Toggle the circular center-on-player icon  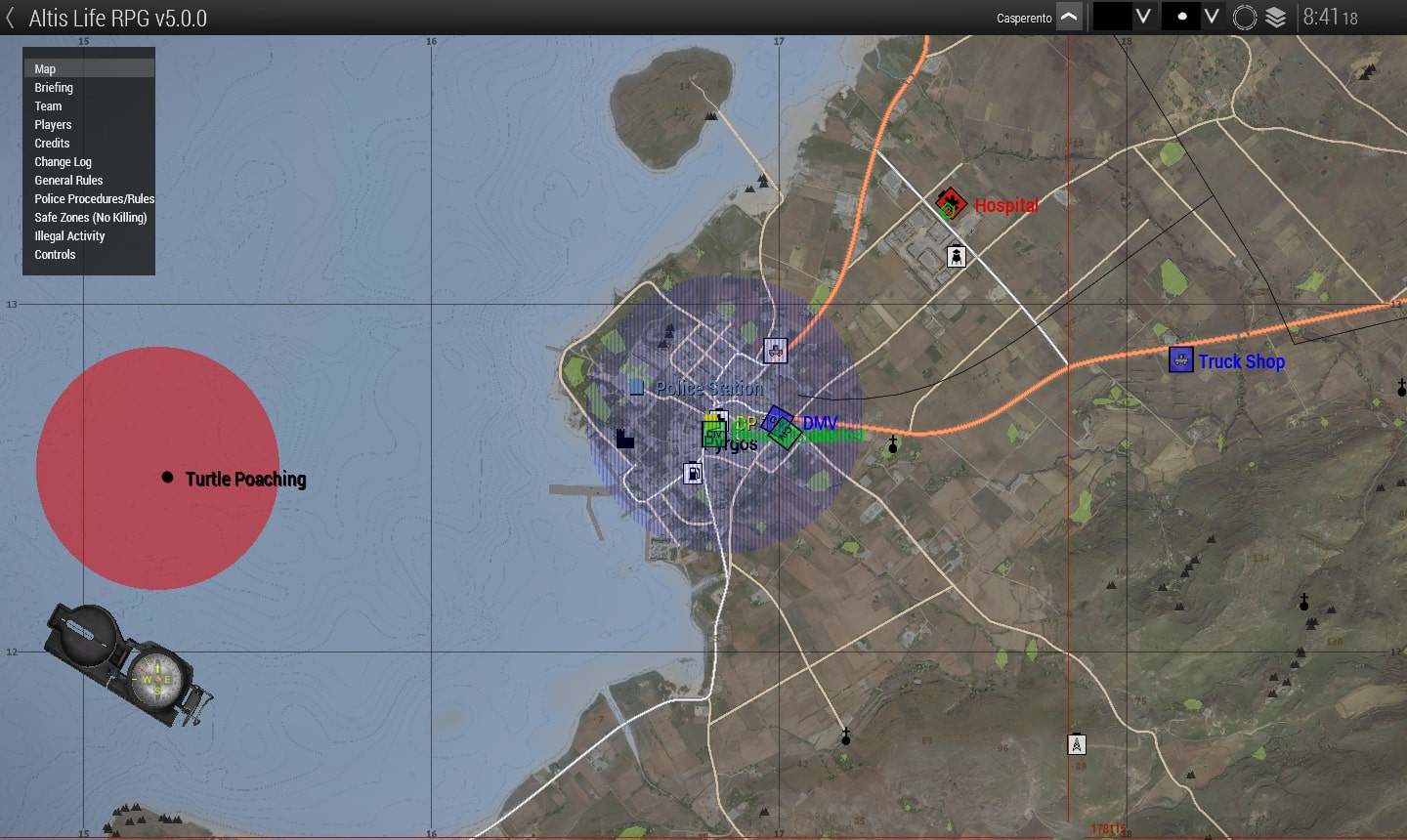[1244, 18]
